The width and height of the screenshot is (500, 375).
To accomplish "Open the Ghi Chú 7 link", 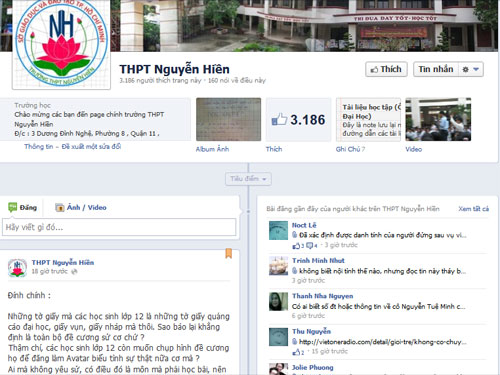I will (x=350, y=149).
